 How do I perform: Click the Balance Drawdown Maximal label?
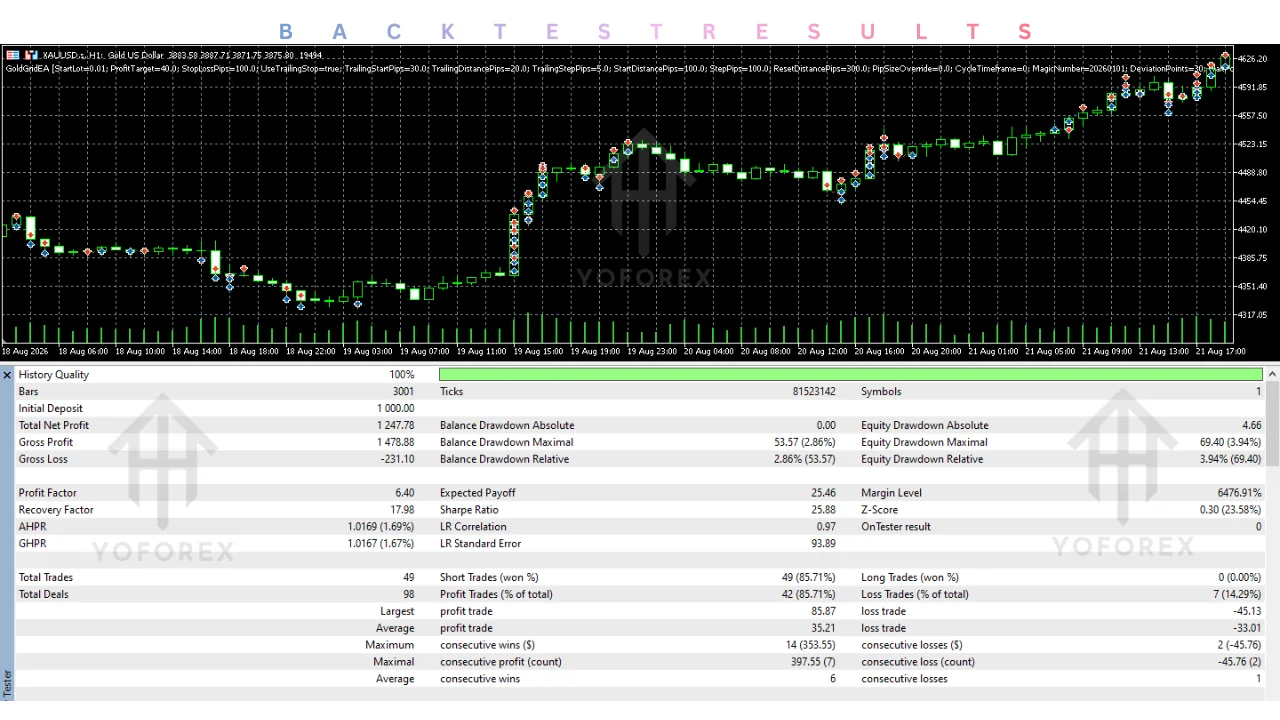[x=507, y=443]
